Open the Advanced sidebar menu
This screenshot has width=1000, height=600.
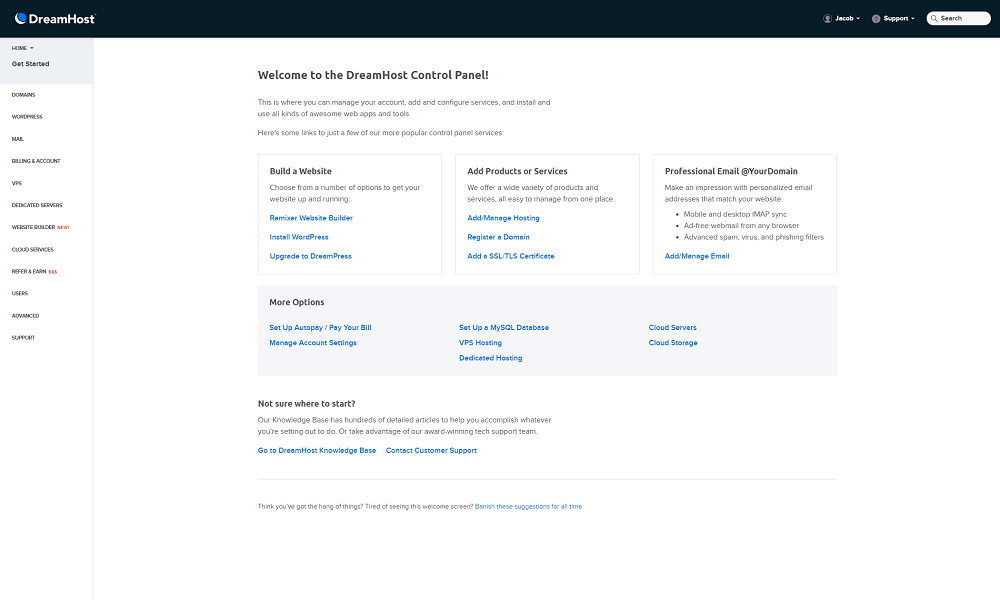pyautogui.click(x=26, y=316)
